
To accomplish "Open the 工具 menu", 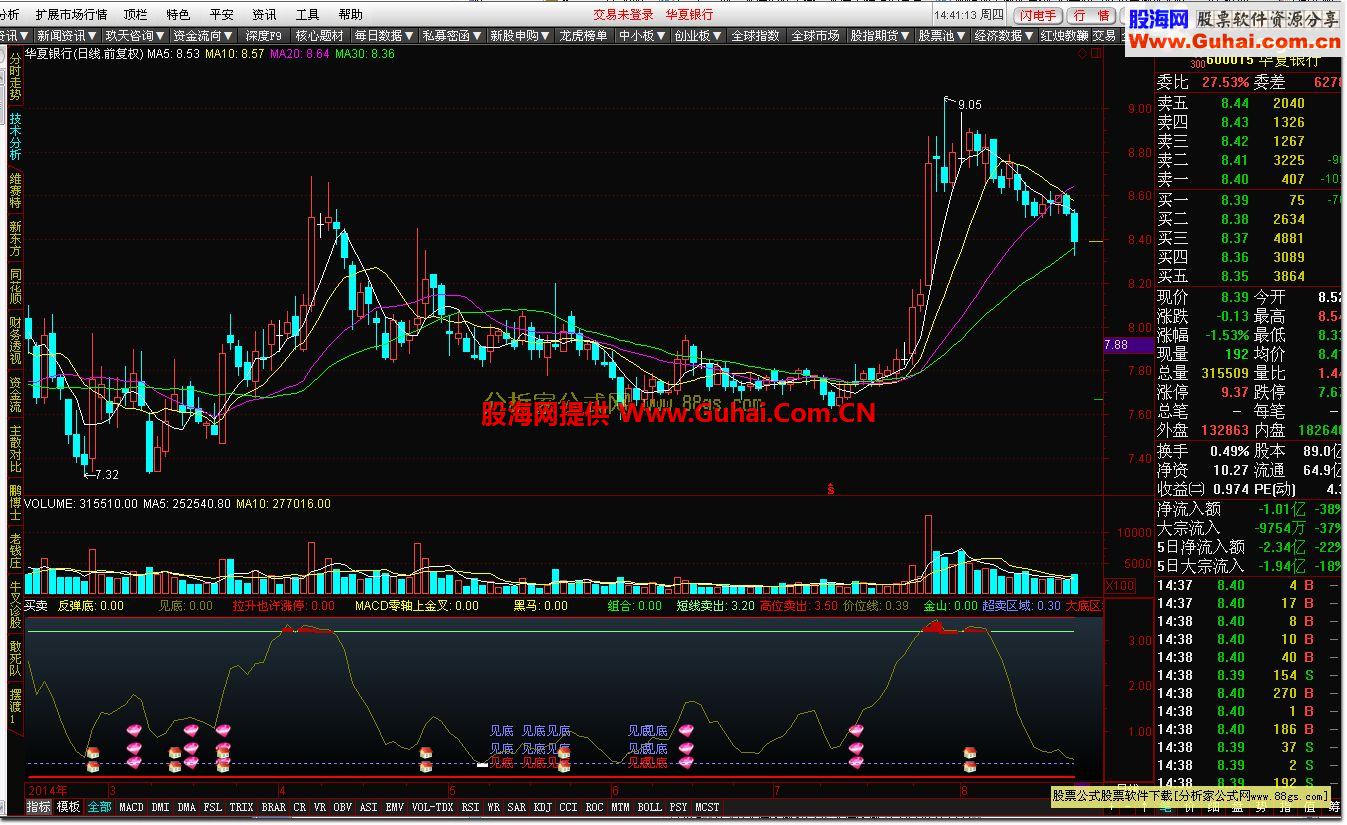I will point(308,15).
